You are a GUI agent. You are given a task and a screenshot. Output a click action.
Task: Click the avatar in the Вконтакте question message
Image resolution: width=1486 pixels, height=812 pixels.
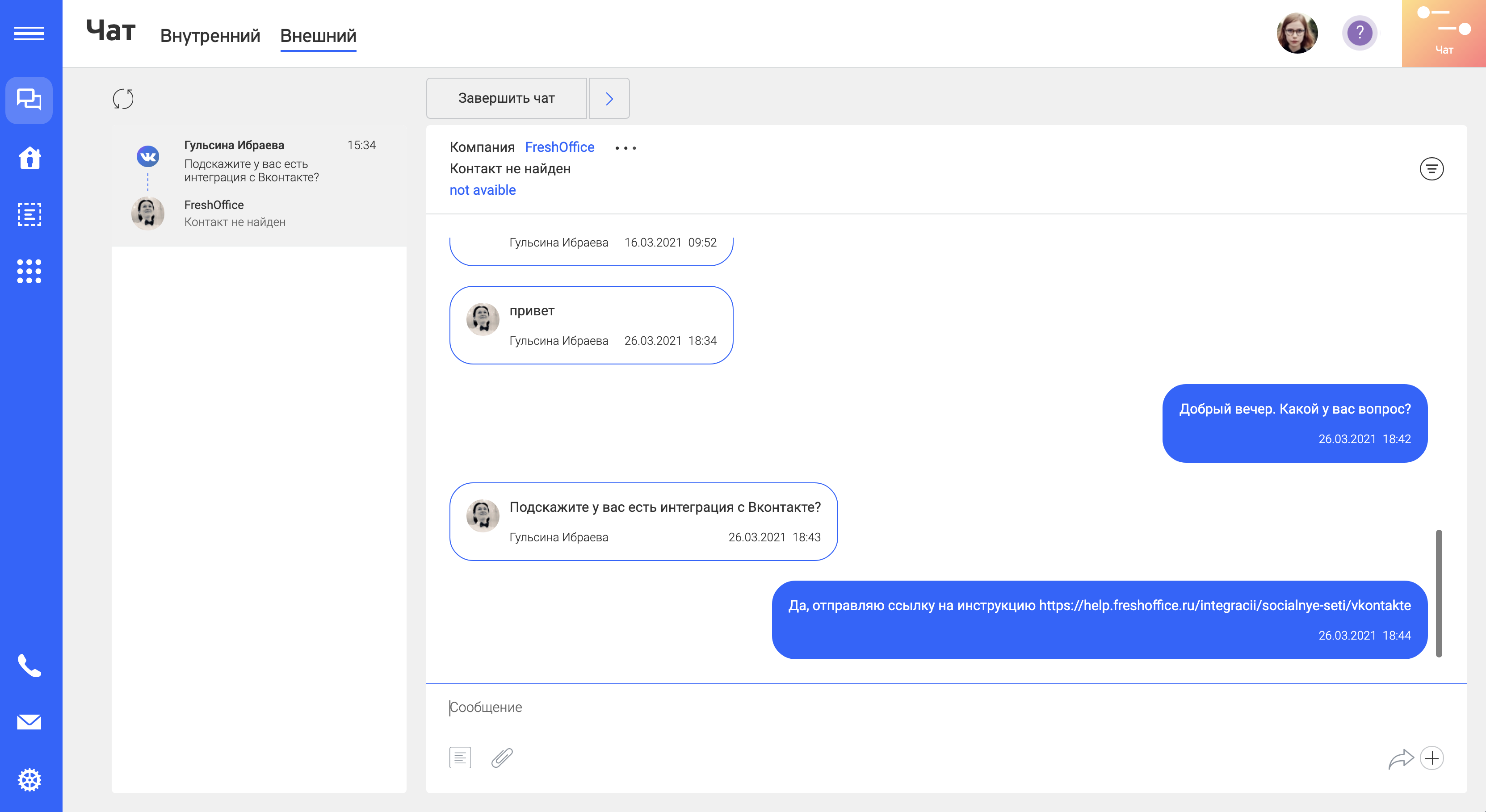click(x=483, y=515)
